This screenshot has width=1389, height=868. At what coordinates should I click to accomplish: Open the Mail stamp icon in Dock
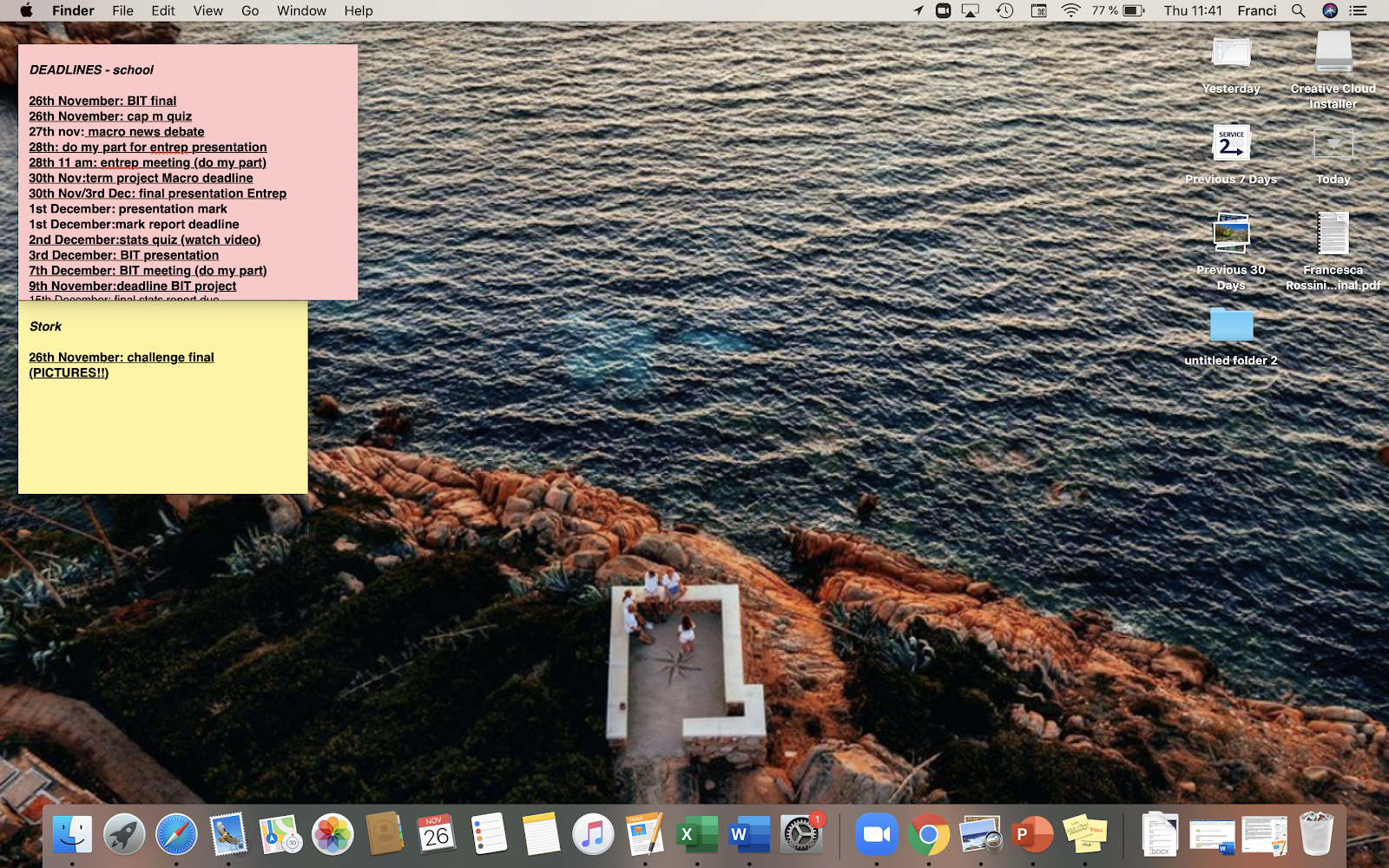[228, 835]
